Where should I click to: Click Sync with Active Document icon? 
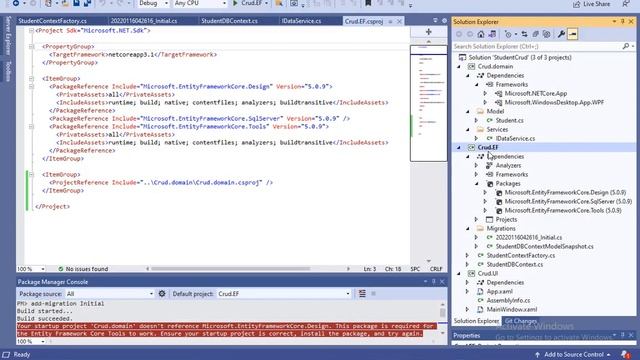[x=524, y=34]
